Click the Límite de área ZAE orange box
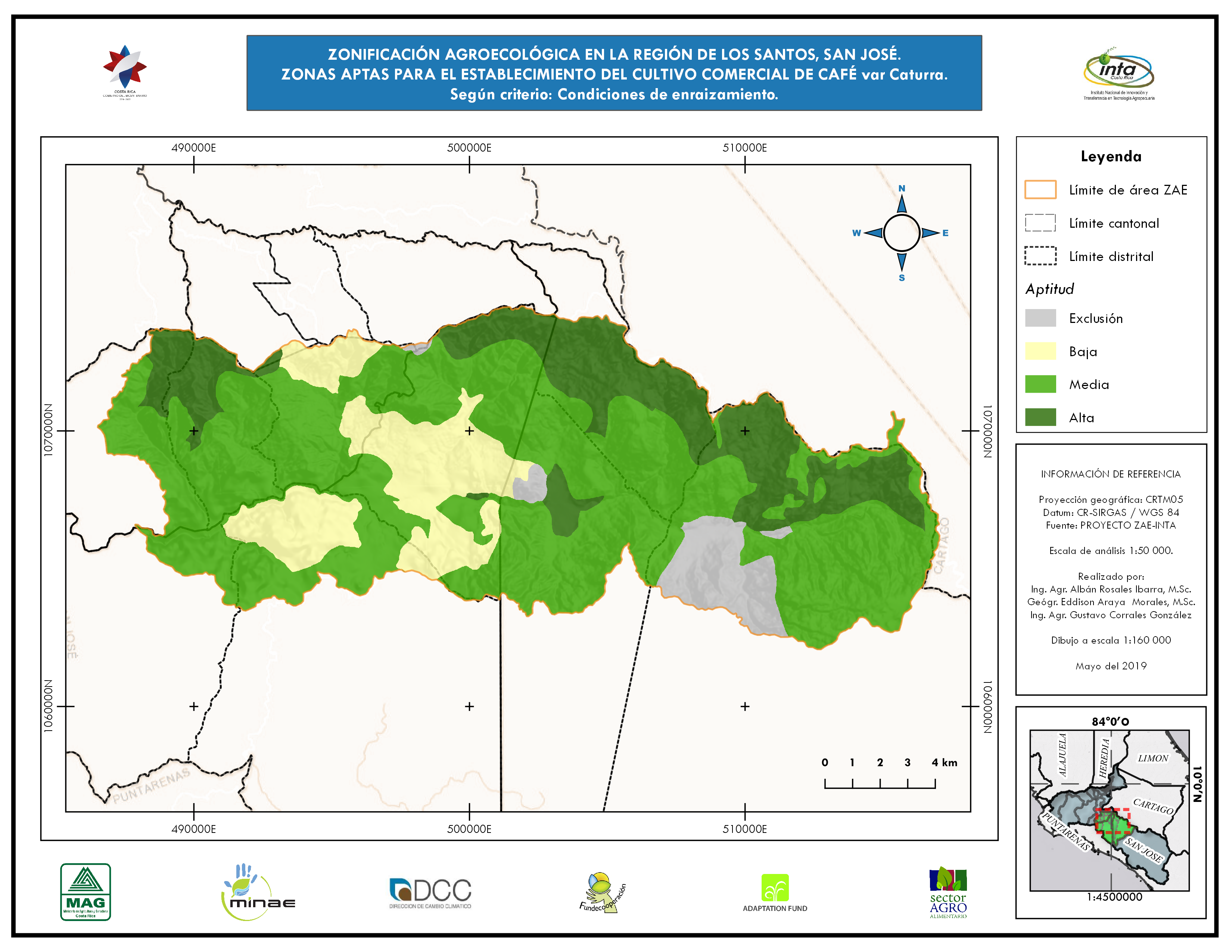Screen dimensions: 1232x952 coord(1040,190)
